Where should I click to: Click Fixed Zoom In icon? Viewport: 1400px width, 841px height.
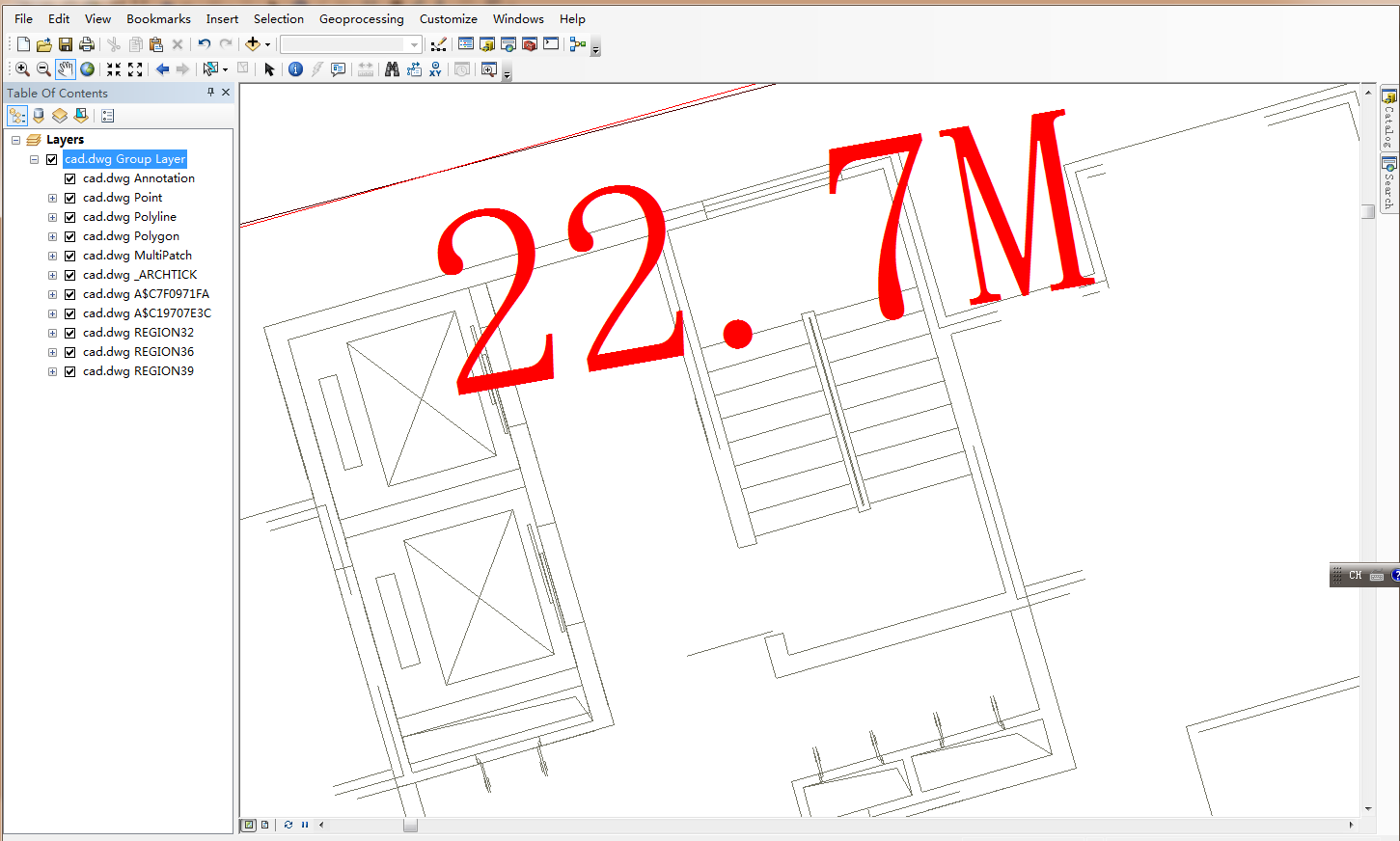[x=114, y=69]
